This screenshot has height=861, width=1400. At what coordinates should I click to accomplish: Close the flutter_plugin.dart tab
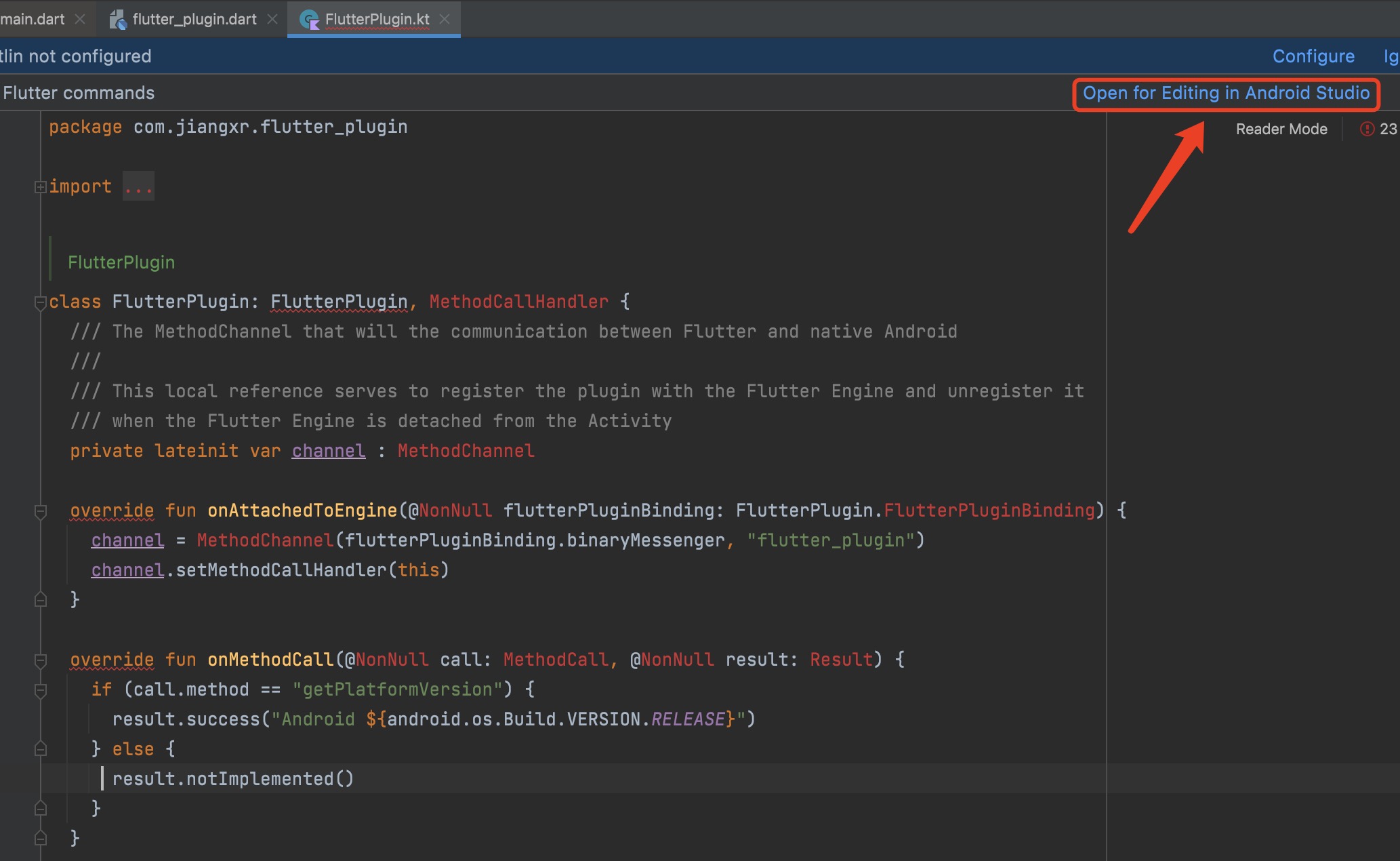[272, 19]
